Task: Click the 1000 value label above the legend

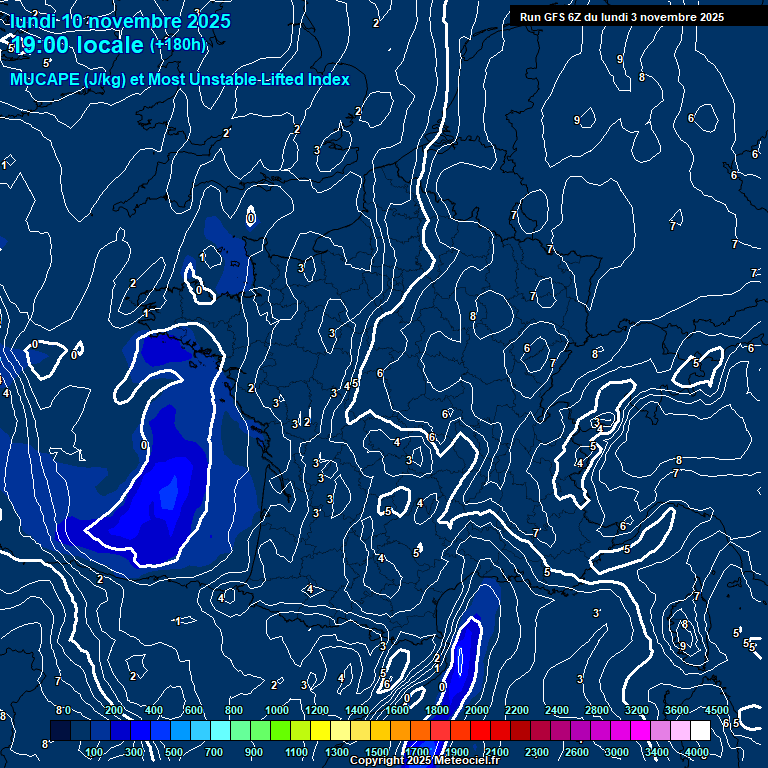Action: pyautogui.click(x=276, y=710)
